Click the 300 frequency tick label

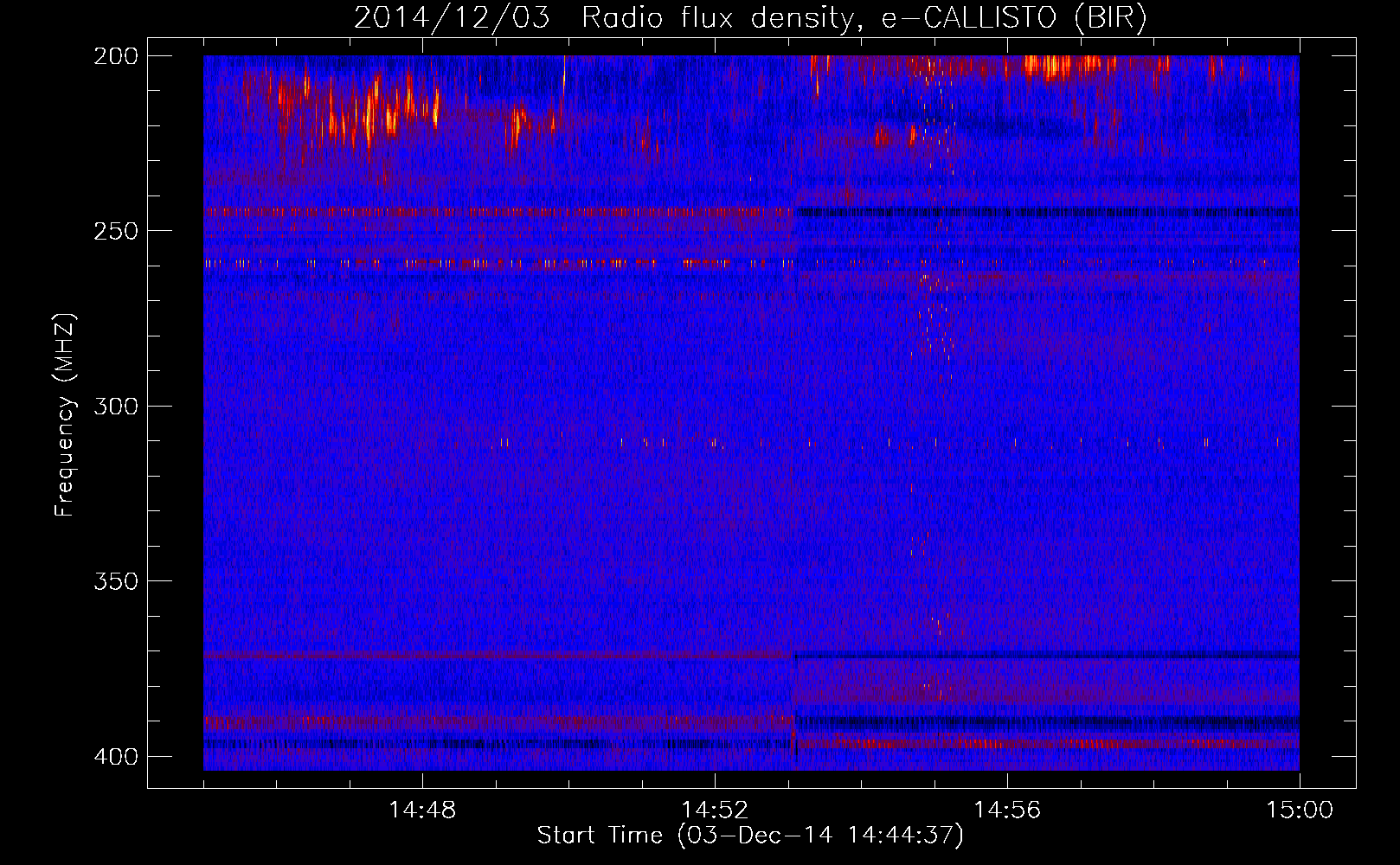[x=115, y=407]
